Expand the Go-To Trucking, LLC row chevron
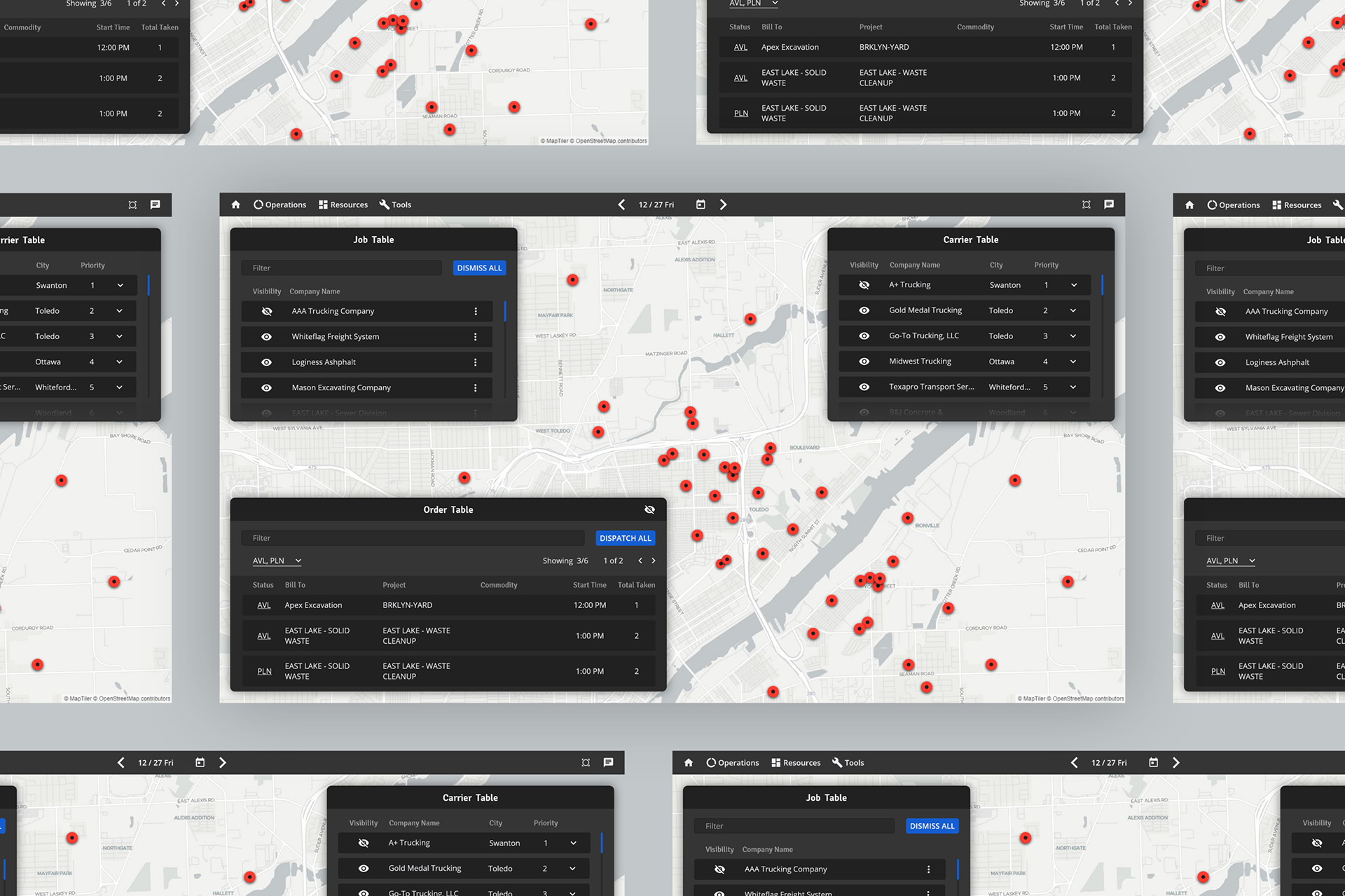 1073,336
